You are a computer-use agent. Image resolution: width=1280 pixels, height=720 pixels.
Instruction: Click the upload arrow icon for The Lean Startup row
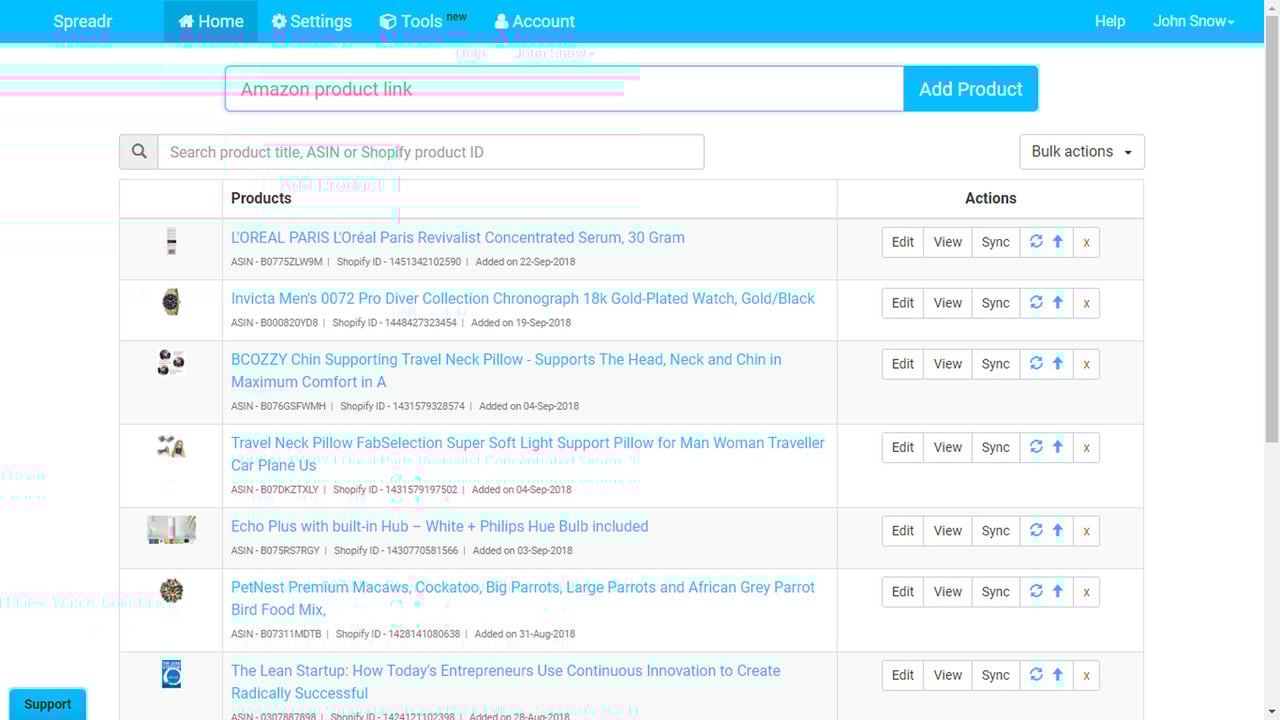coord(1057,675)
